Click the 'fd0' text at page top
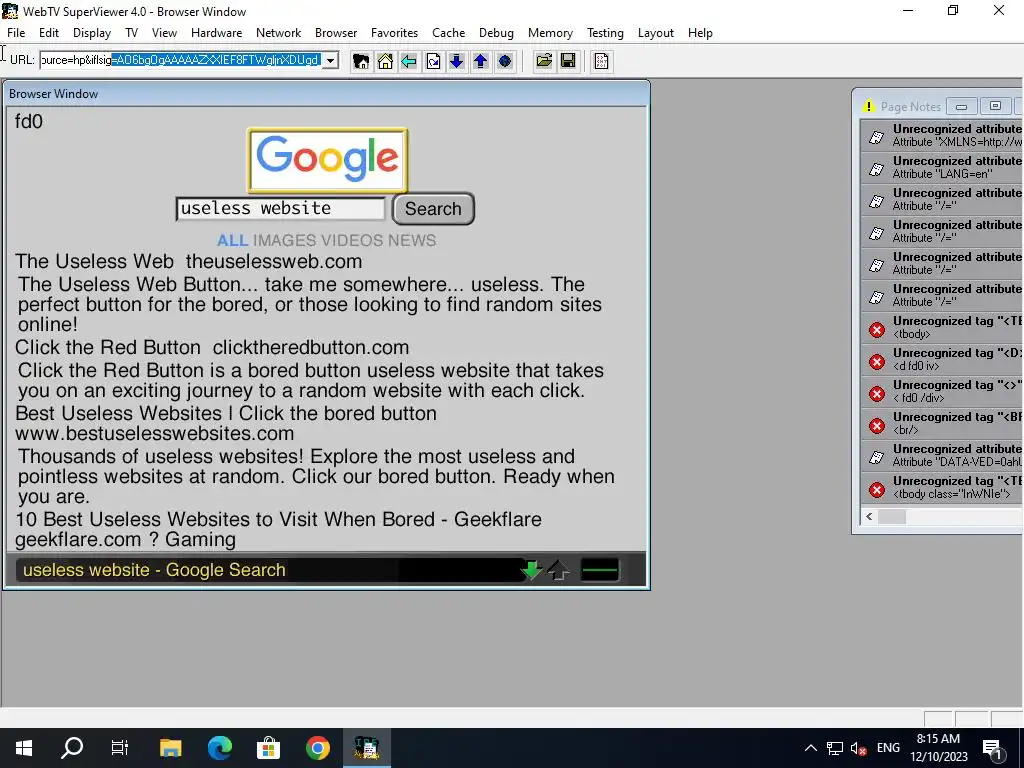 pyautogui.click(x=29, y=121)
